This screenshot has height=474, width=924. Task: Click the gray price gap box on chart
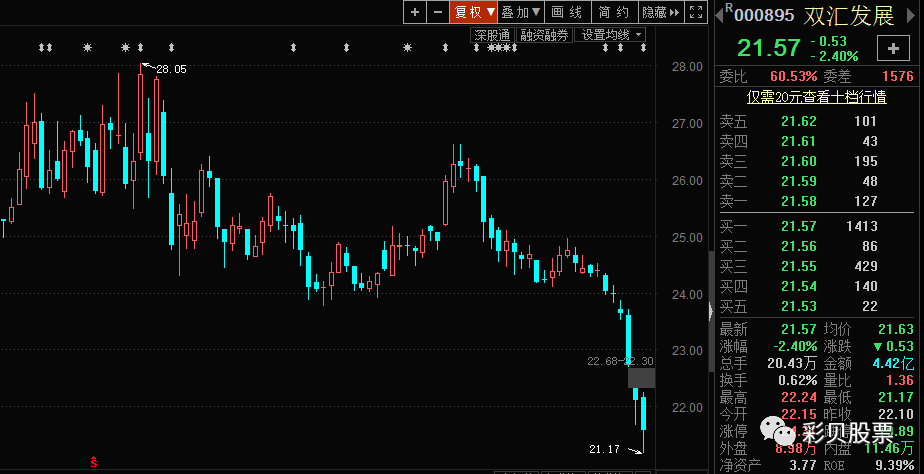coord(641,378)
